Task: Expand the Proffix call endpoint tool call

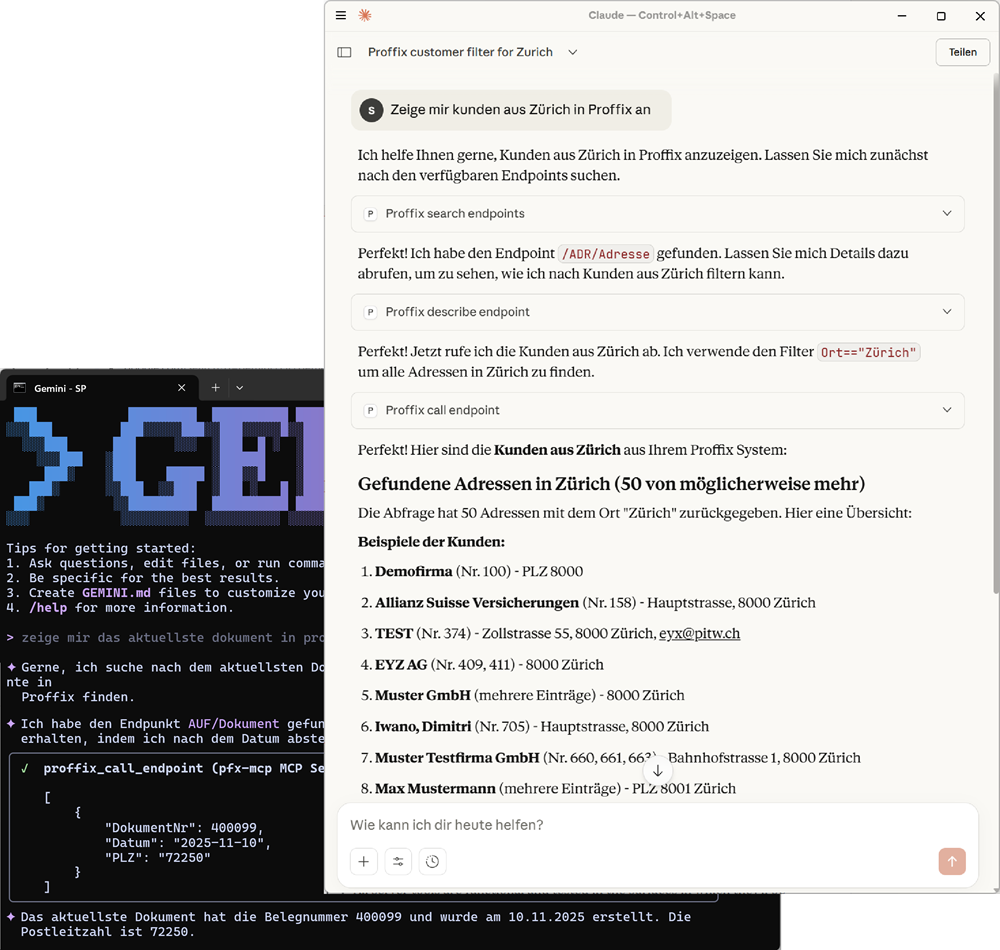Action: [947, 410]
